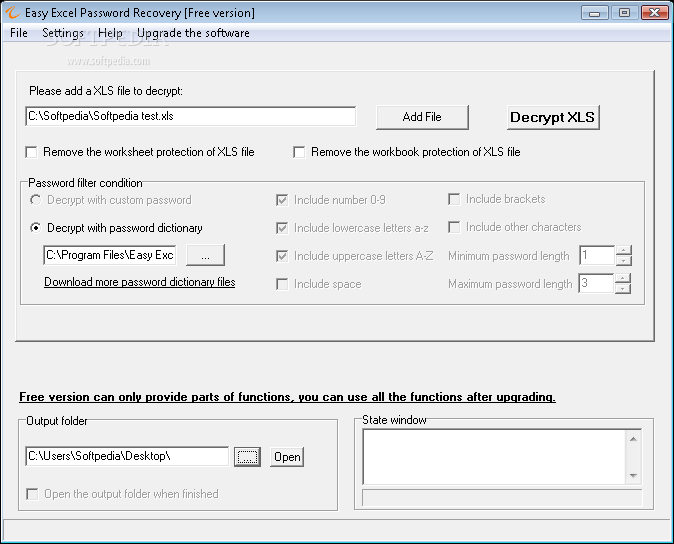
Task: Decrease Minimum password length value
Action: pos(623,260)
